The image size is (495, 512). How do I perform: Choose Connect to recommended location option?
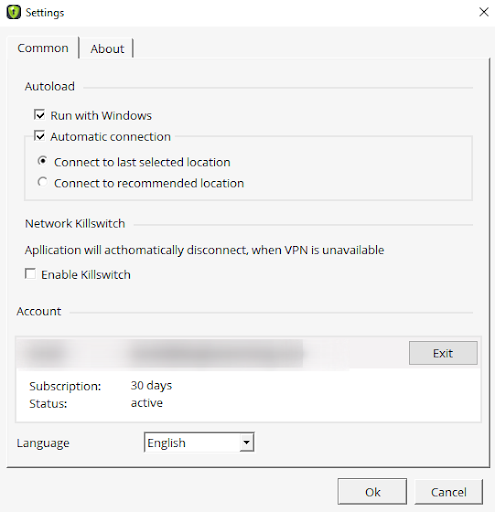click(x=42, y=182)
